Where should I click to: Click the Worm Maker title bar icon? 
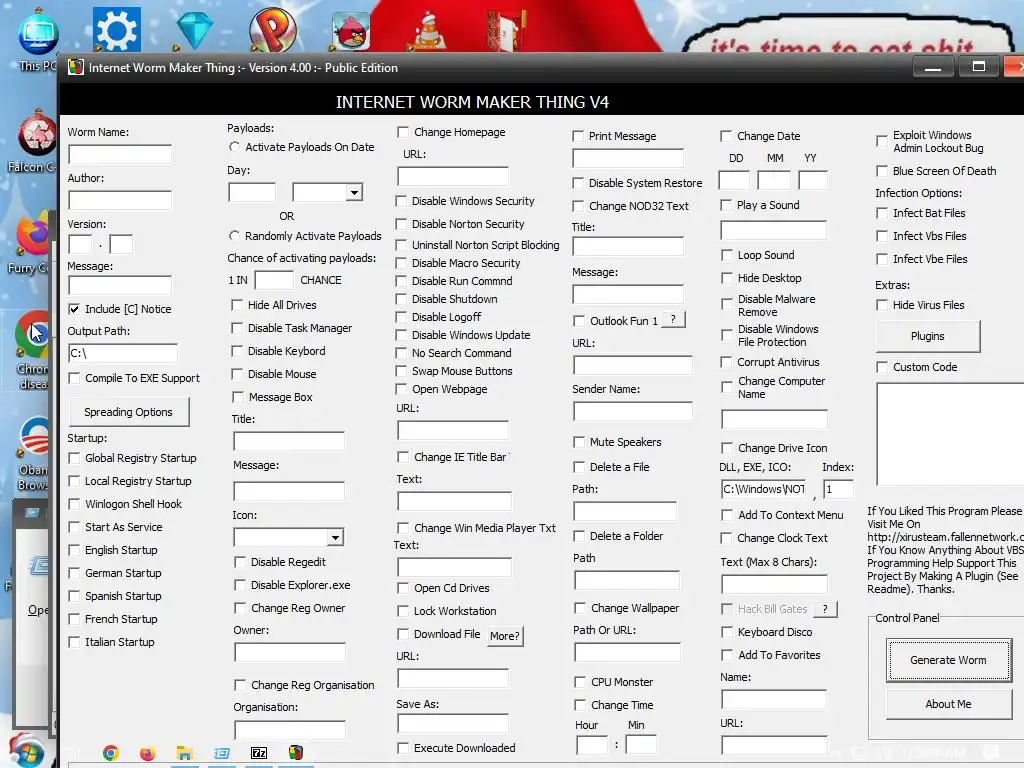point(76,67)
